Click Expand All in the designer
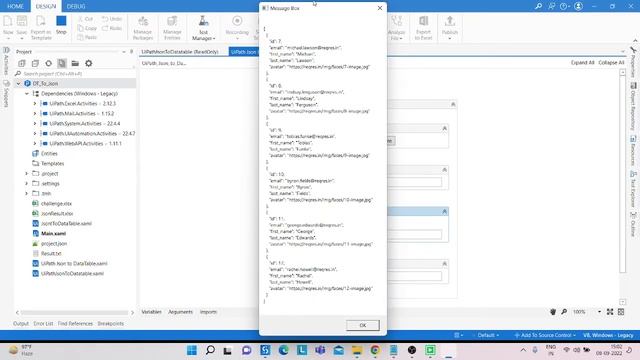This screenshot has width=640, height=360. coord(582,62)
